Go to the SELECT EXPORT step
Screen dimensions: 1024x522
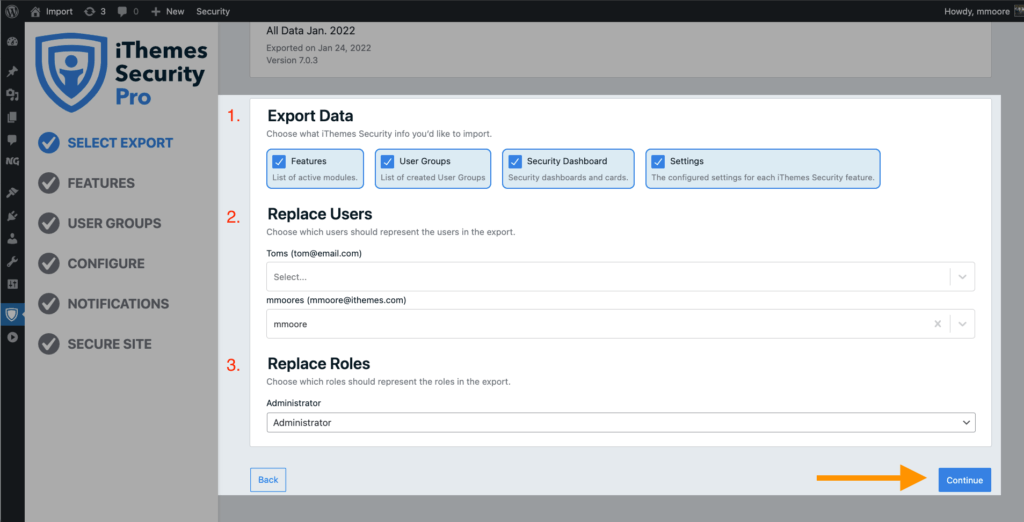120,143
